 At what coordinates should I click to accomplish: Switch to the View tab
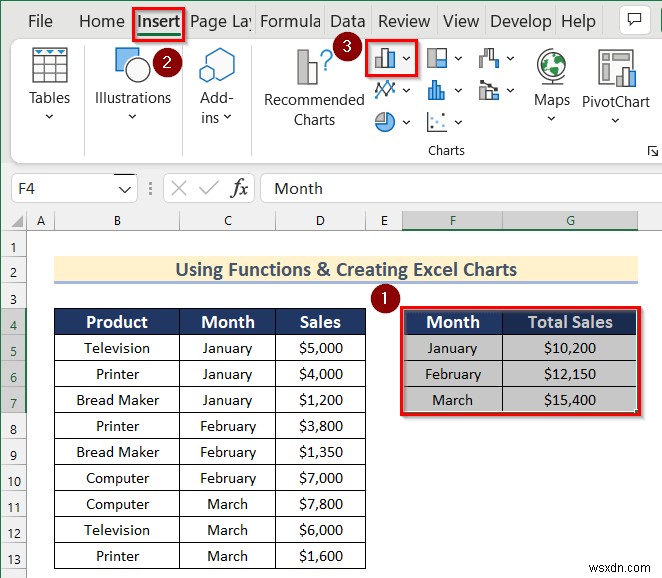tap(461, 21)
